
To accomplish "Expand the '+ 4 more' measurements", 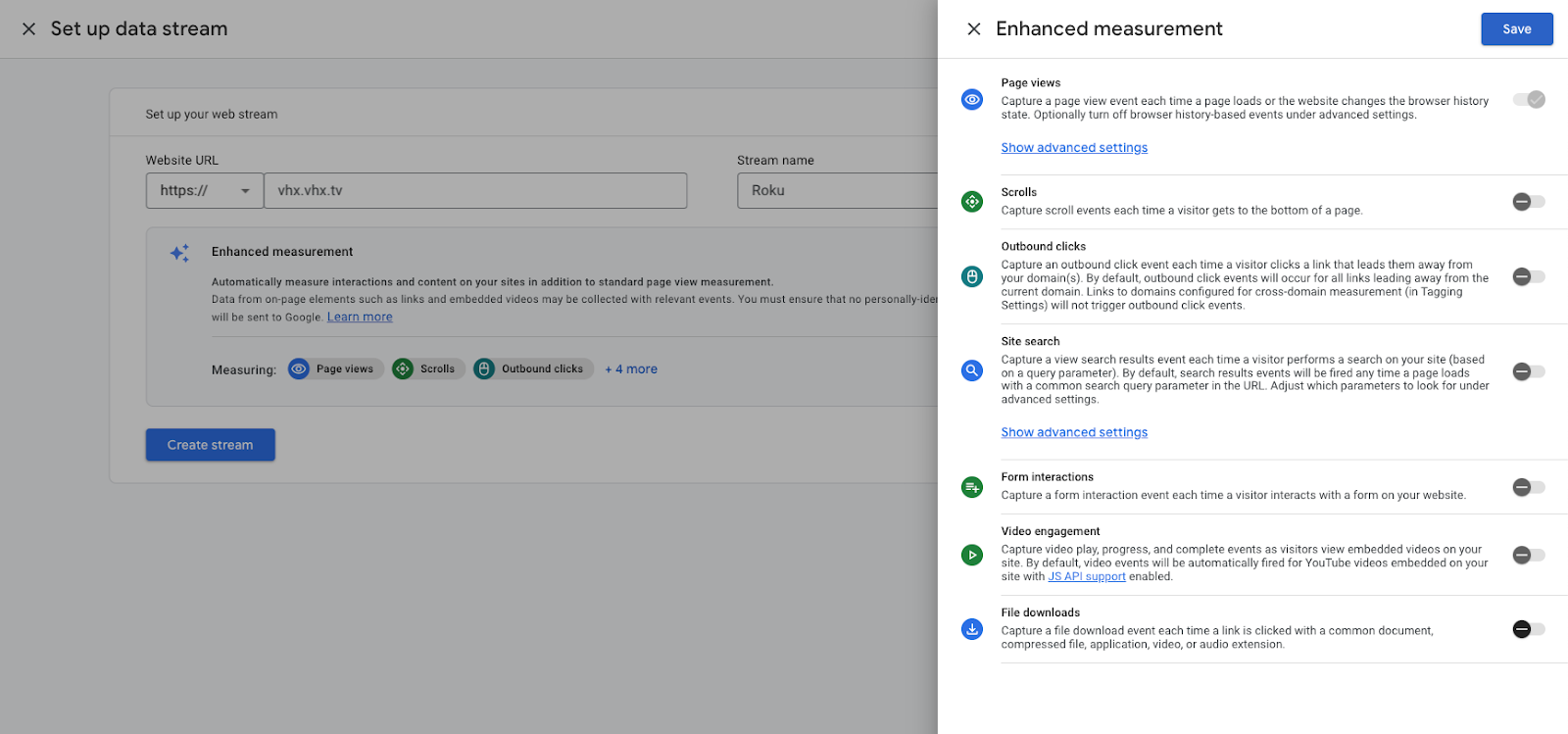I will [631, 369].
